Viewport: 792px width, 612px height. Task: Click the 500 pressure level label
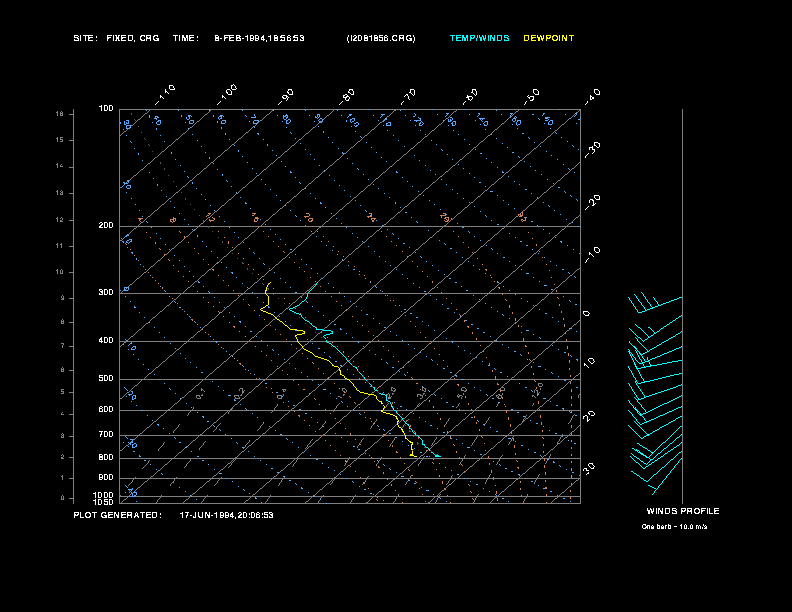106,378
